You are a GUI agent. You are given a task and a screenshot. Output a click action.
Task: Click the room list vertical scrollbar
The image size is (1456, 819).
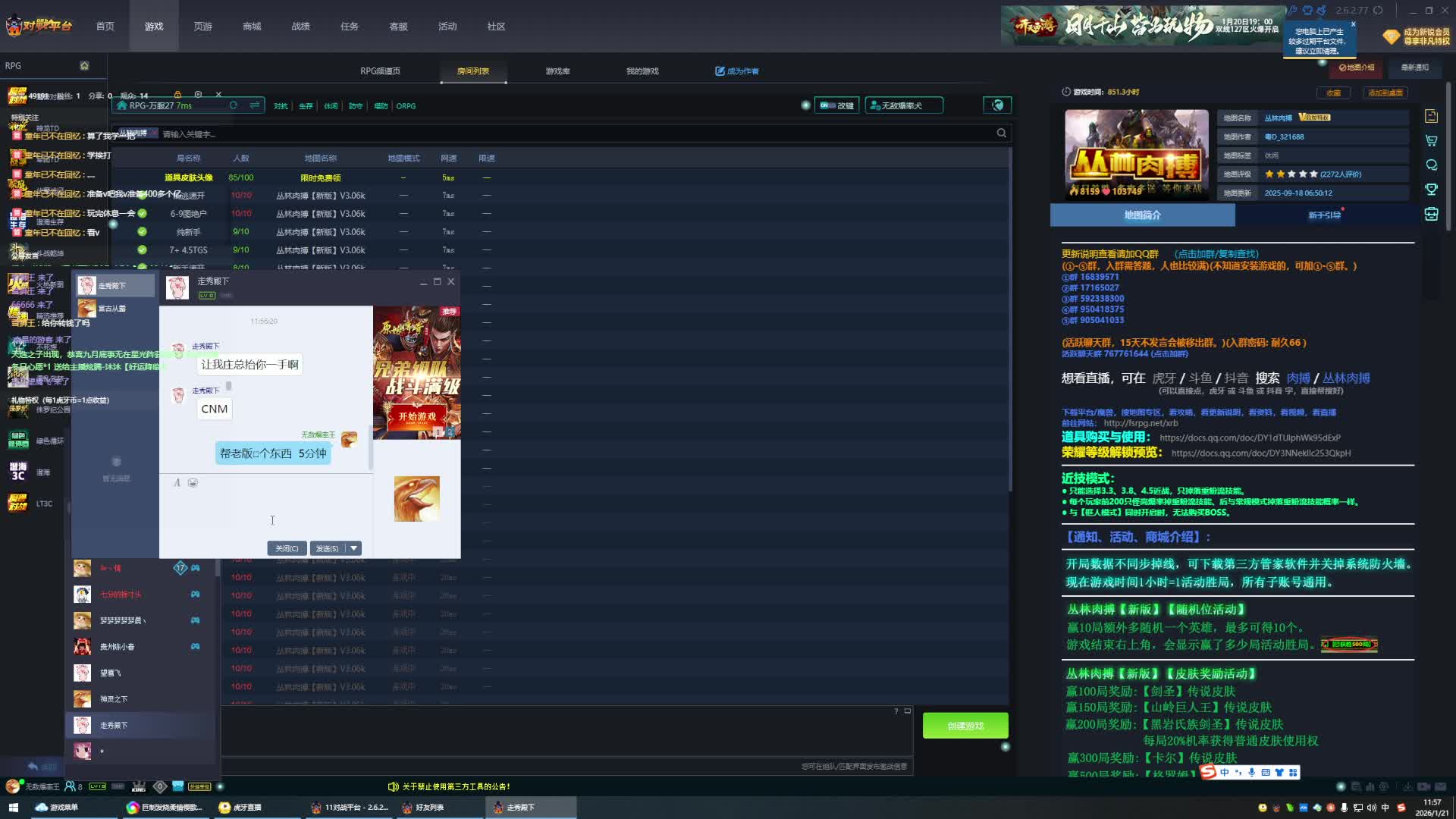tap(1010, 318)
